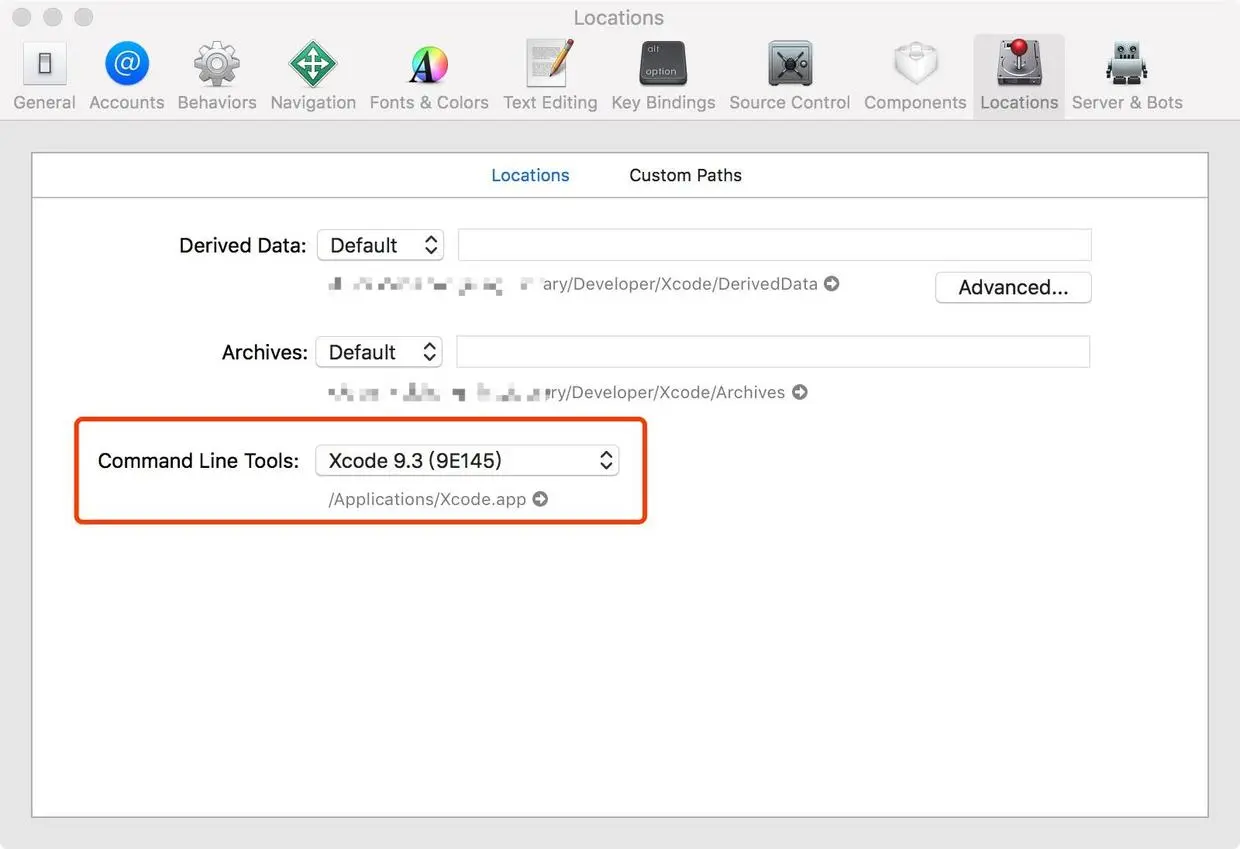
Task: Open the Navigation preferences pane
Action: click(313, 76)
